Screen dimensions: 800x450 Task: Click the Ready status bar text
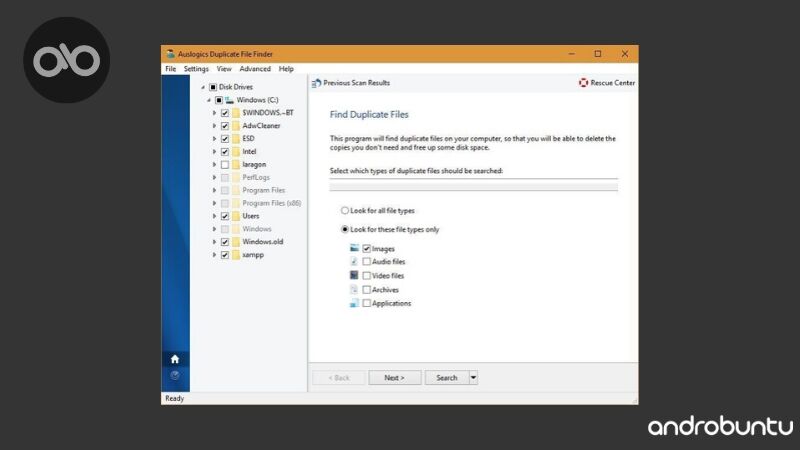point(174,398)
